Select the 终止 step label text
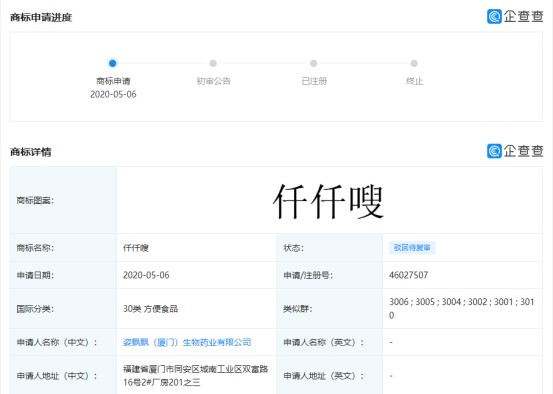Screen dimensions: 553x394 [414, 81]
